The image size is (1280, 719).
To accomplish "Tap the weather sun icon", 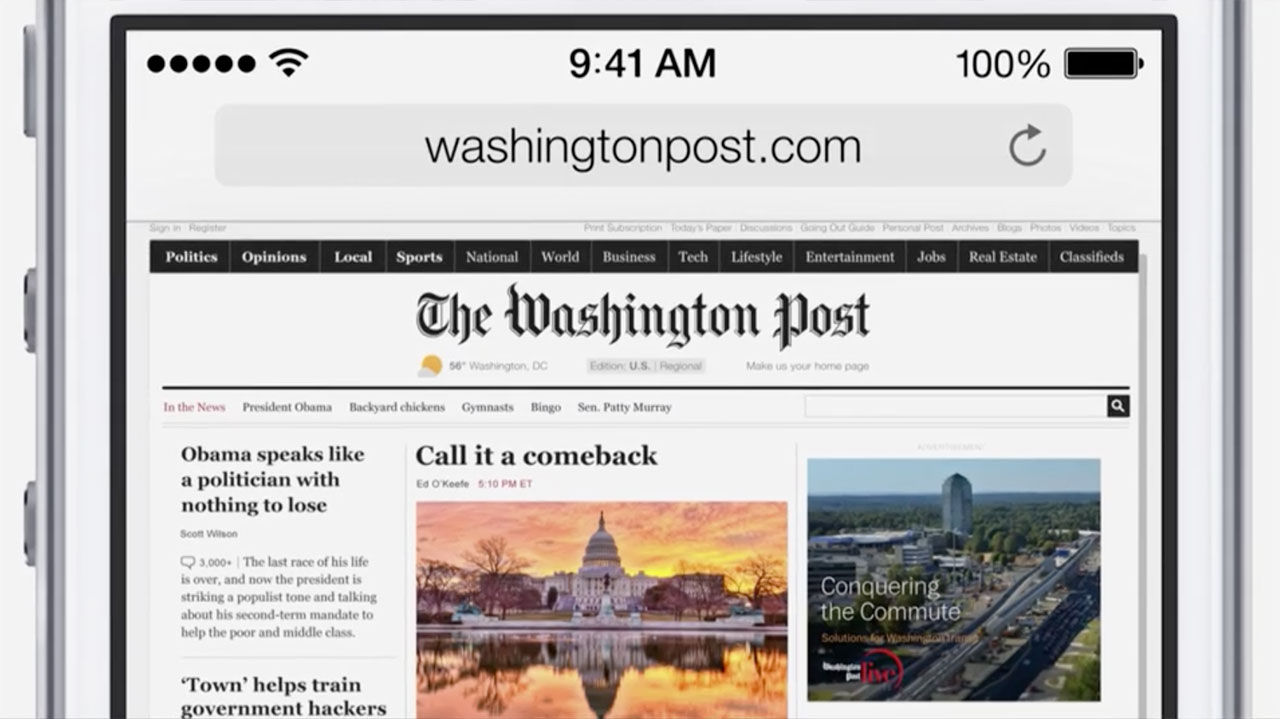I will (430, 366).
